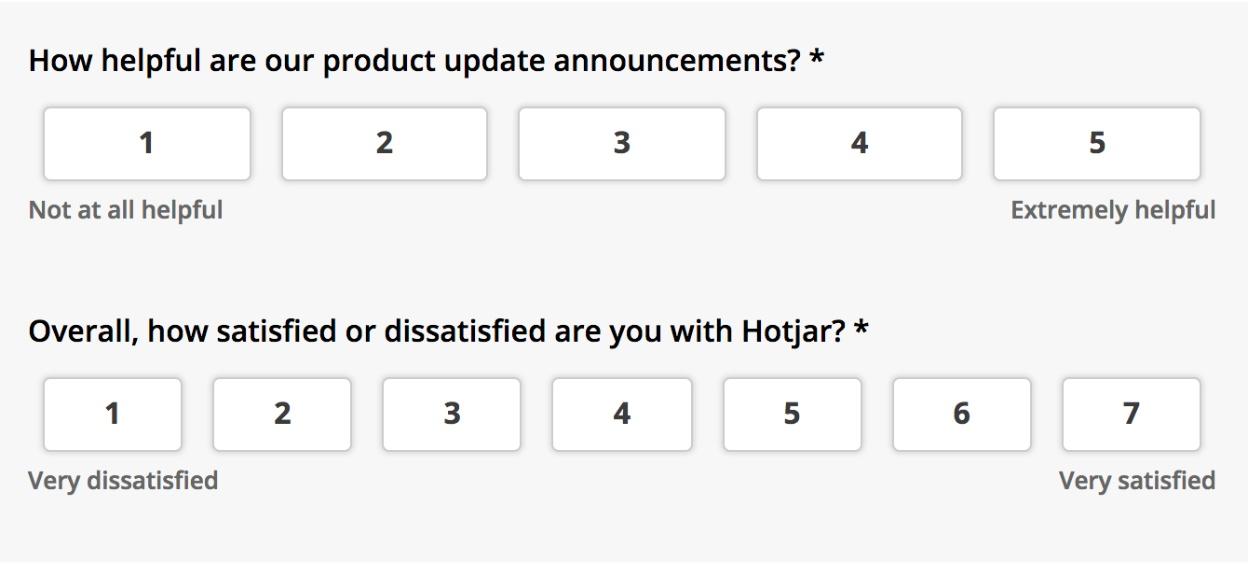Set Hotjar satisfaction rating to 5
This screenshot has height=564, width=1248.
(x=792, y=414)
